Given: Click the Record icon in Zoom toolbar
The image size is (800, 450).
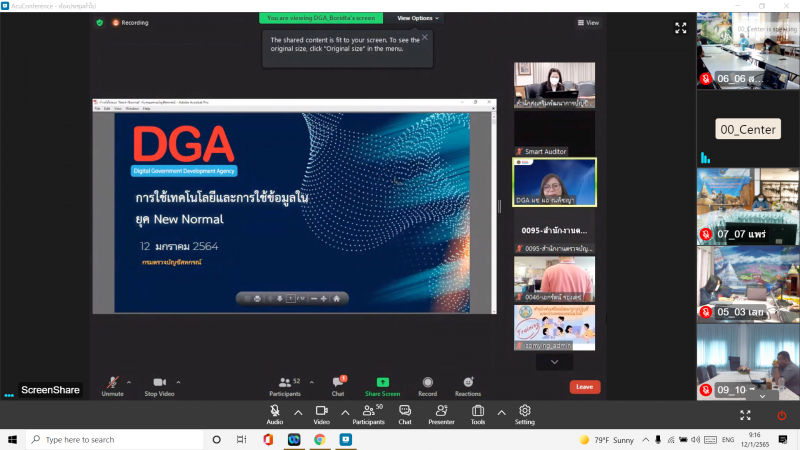Looking at the screenshot, I should [428, 382].
